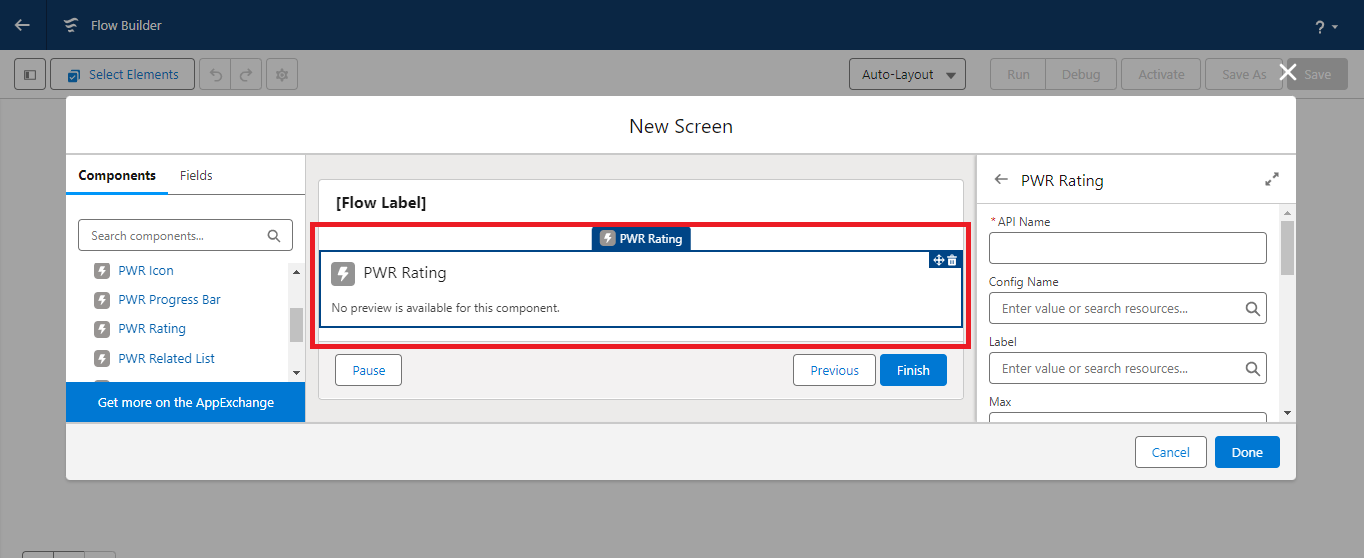
Task: Click the Save button in toolbar
Action: (x=1317, y=74)
